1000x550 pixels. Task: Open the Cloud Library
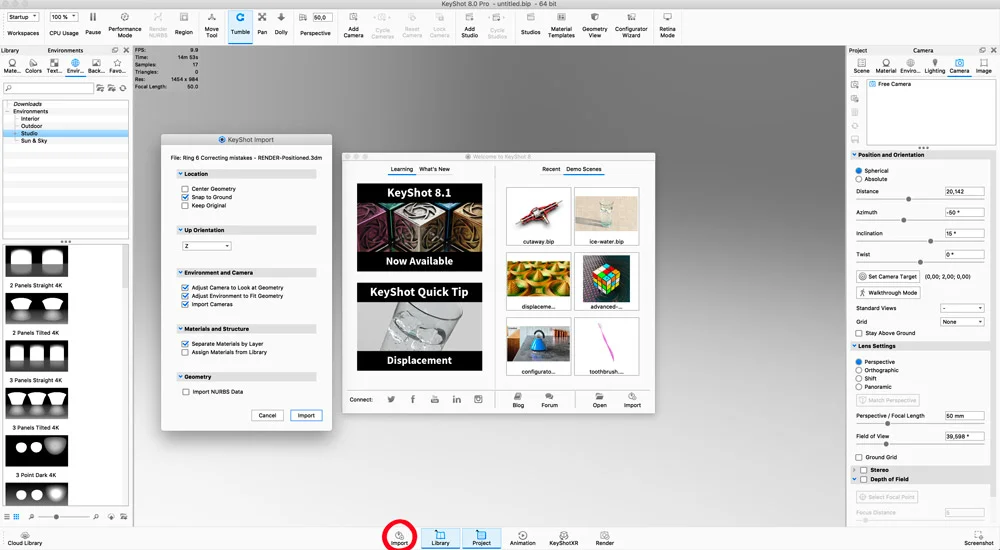point(25,538)
